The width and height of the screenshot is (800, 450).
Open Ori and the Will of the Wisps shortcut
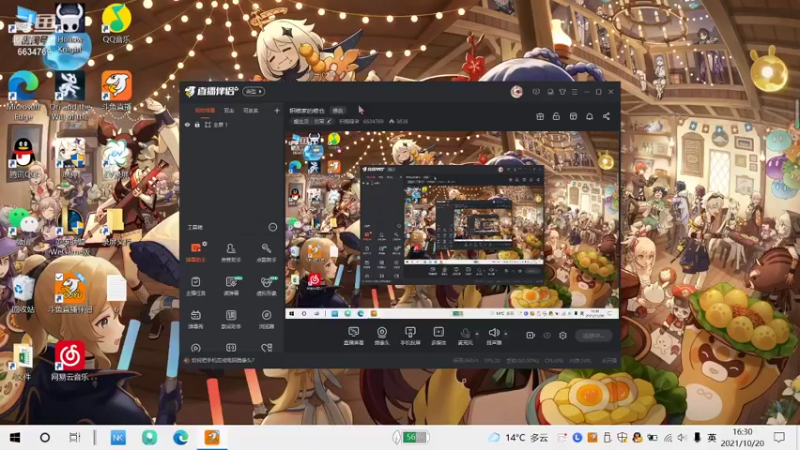point(70,95)
